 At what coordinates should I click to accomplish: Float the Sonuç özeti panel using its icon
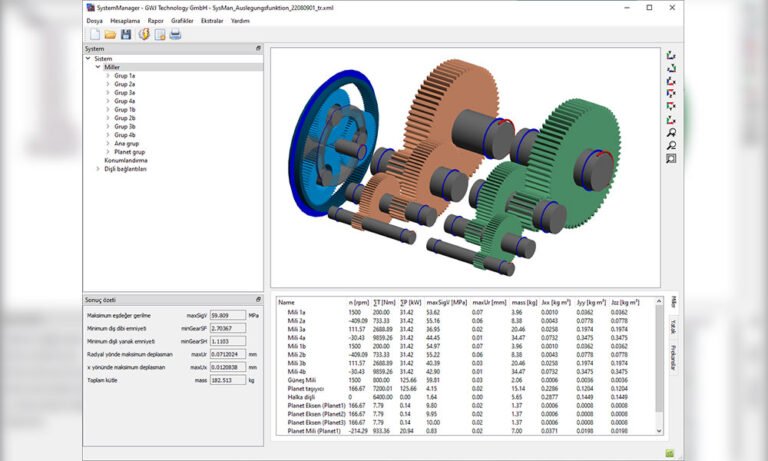pyautogui.click(x=258, y=299)
